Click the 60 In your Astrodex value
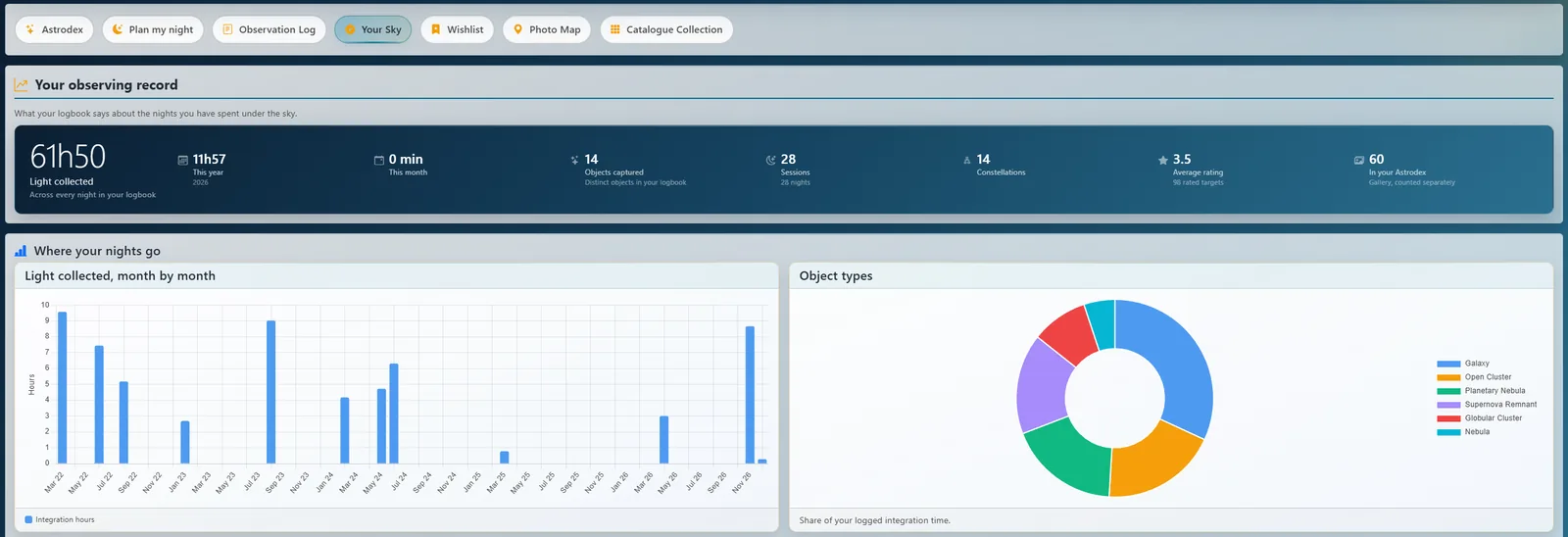The image size is (1568, 537). [x=1376, y=160]
